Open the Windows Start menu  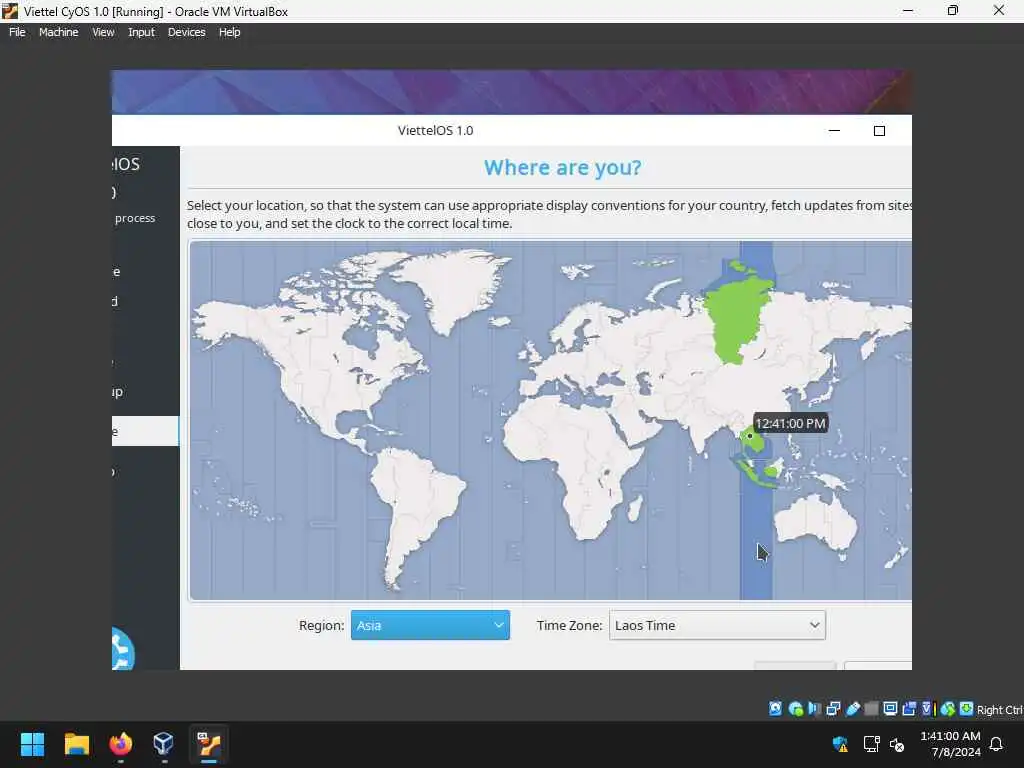(x=33, y=744)
